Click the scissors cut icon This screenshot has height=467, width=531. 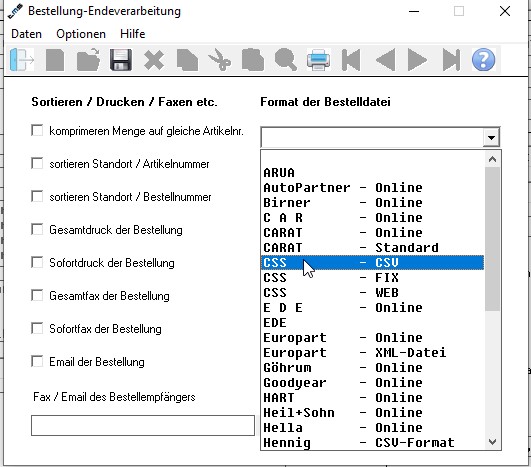click(220, 60)
